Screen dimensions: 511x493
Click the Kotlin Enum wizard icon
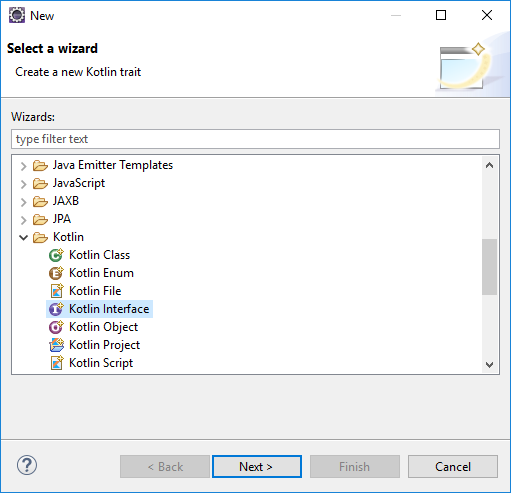tap(56, 273)
